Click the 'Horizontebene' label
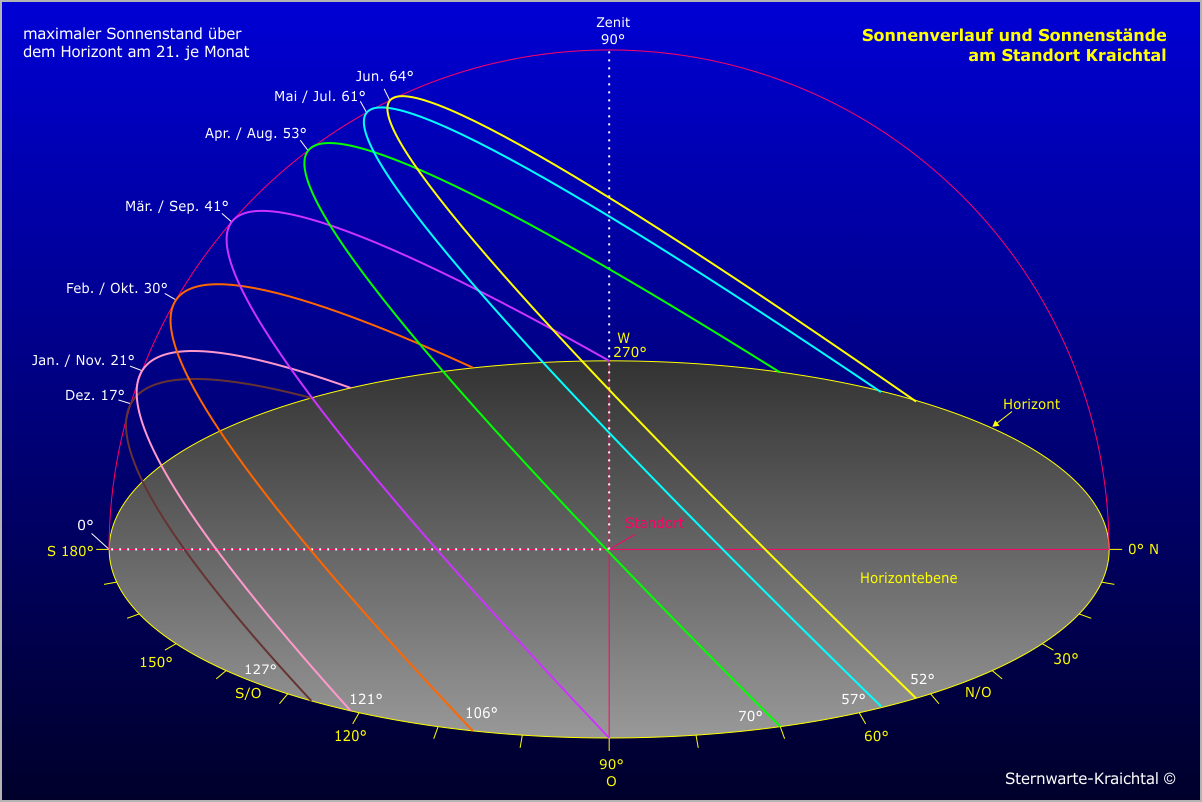 [x=908, y=578]
